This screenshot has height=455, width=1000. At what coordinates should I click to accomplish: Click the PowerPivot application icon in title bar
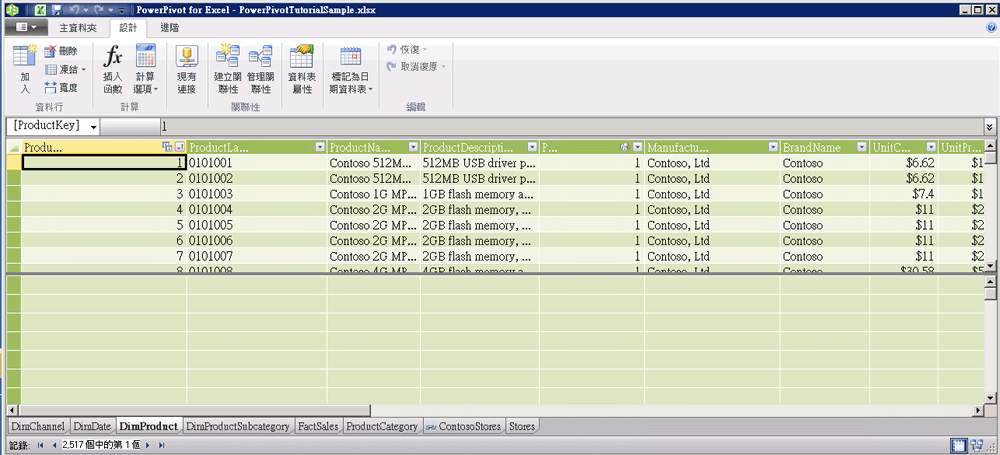(10, 11)
